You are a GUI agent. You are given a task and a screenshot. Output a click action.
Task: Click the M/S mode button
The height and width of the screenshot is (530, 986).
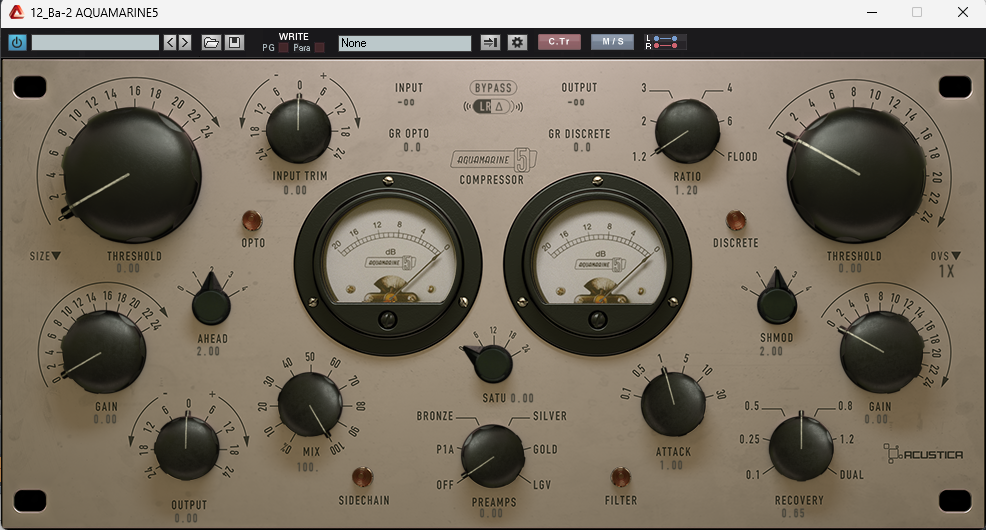[612, 42]
